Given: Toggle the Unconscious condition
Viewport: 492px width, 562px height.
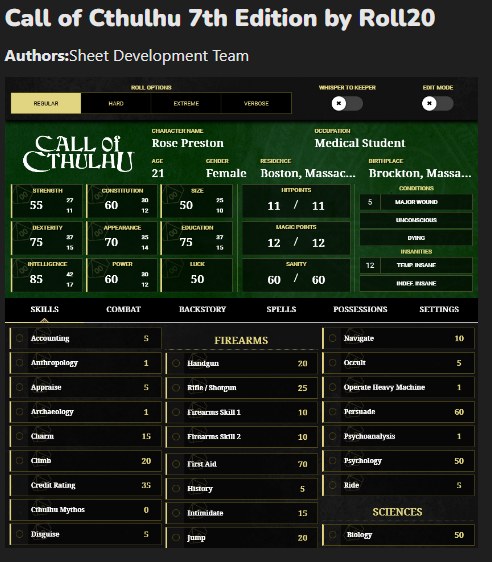Looking at the screenshot, I should pos(416,220).
